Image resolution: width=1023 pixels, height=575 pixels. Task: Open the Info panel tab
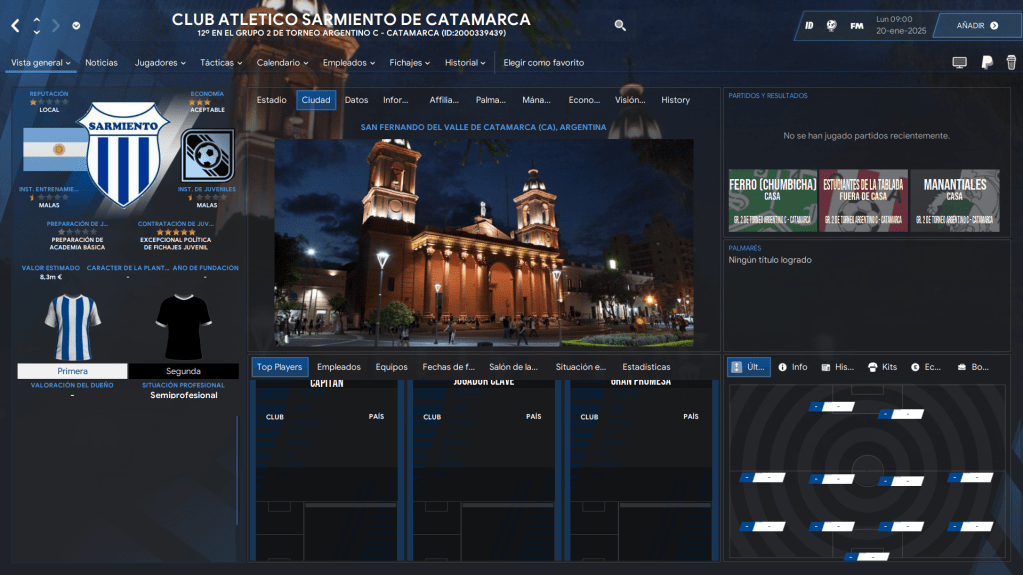793,367
